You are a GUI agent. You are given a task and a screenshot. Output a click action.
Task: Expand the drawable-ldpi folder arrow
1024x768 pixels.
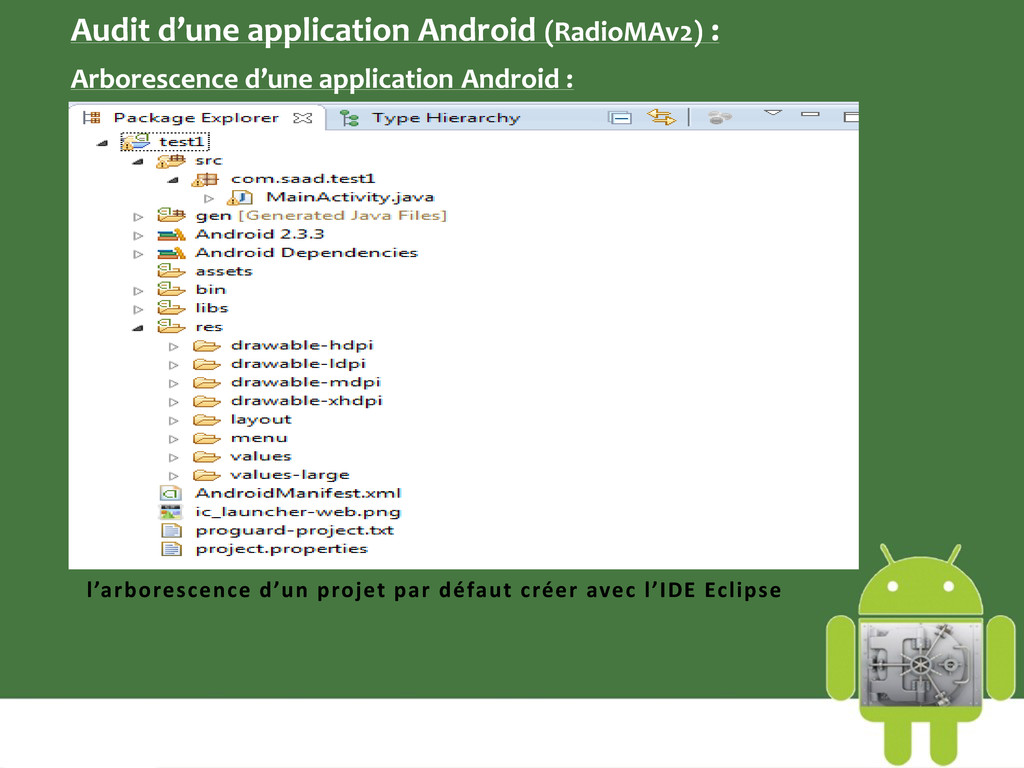174,364
